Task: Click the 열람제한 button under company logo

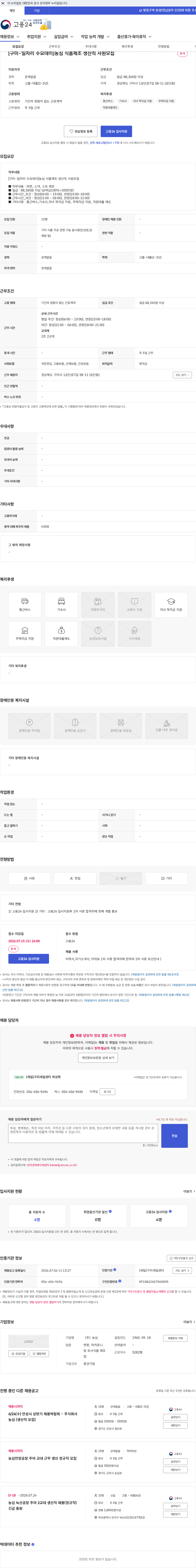Action: [39, 1354]
